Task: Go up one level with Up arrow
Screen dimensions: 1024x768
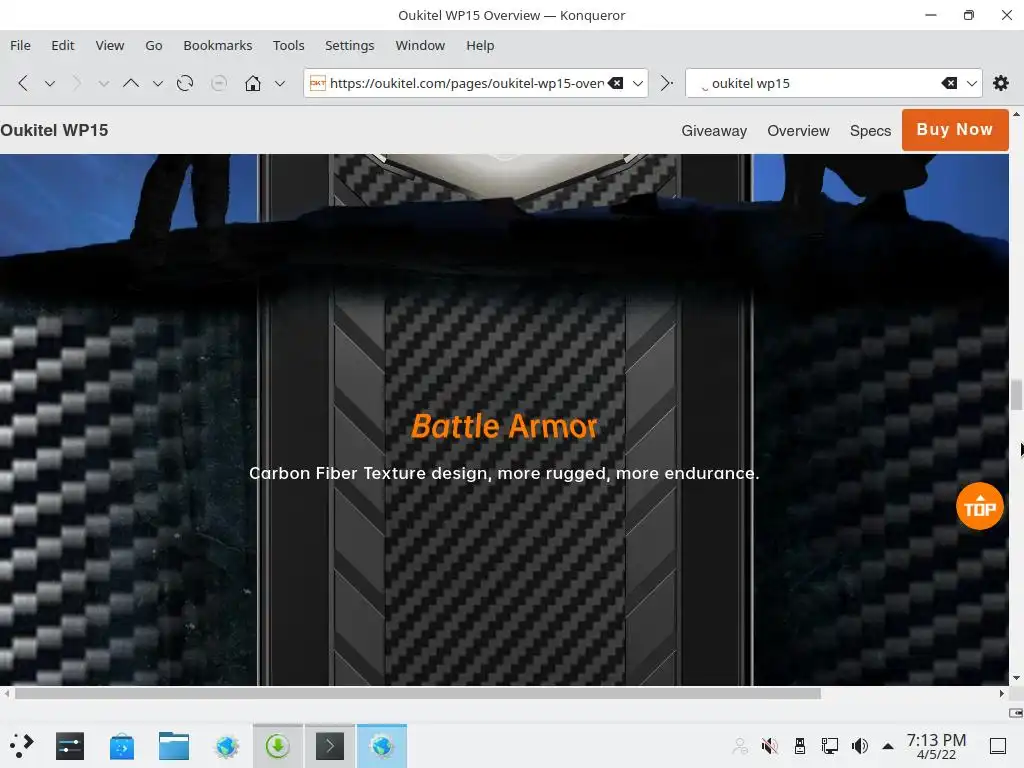Action: coord(131,83)
